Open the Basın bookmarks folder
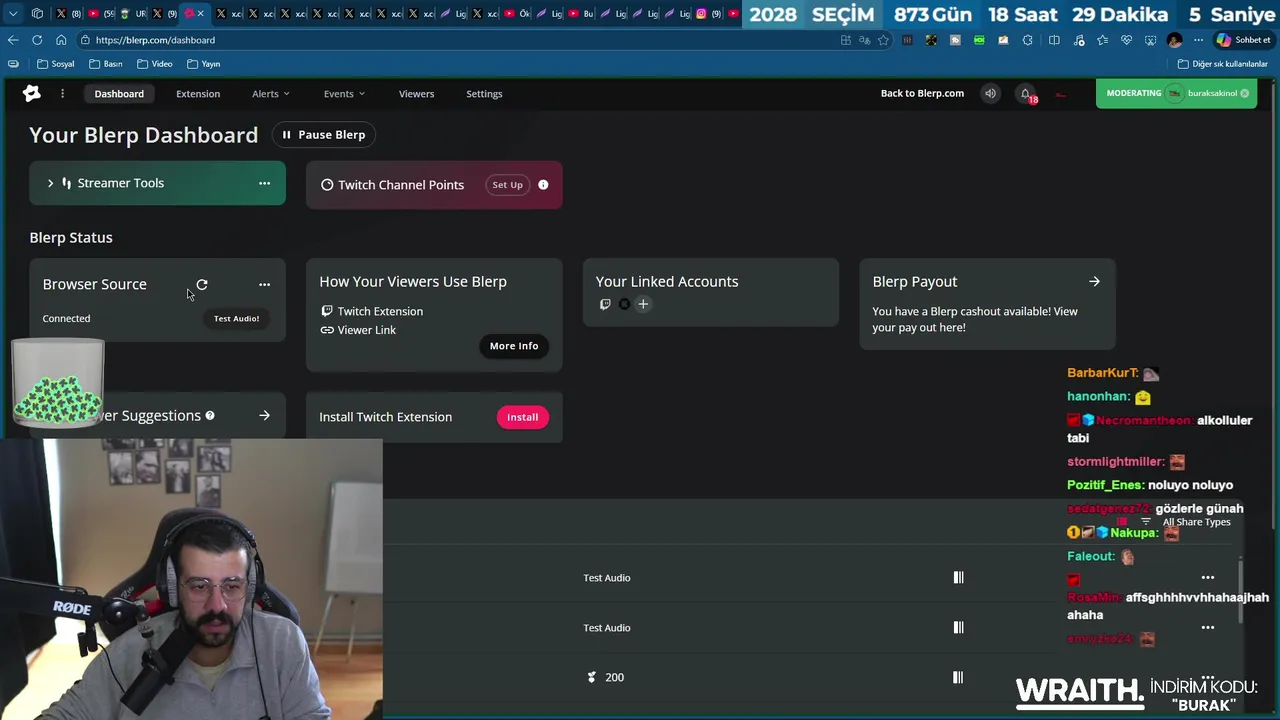The height and width of the screenshot is (720, 1280). pos(105,64)
